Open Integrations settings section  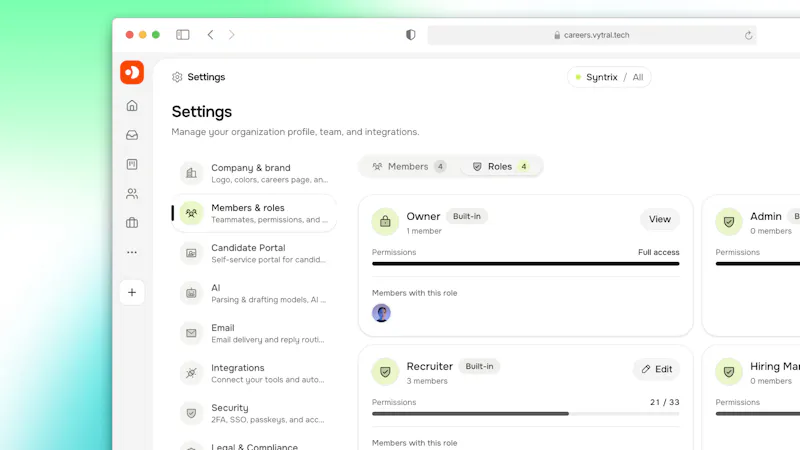[254, 373]
